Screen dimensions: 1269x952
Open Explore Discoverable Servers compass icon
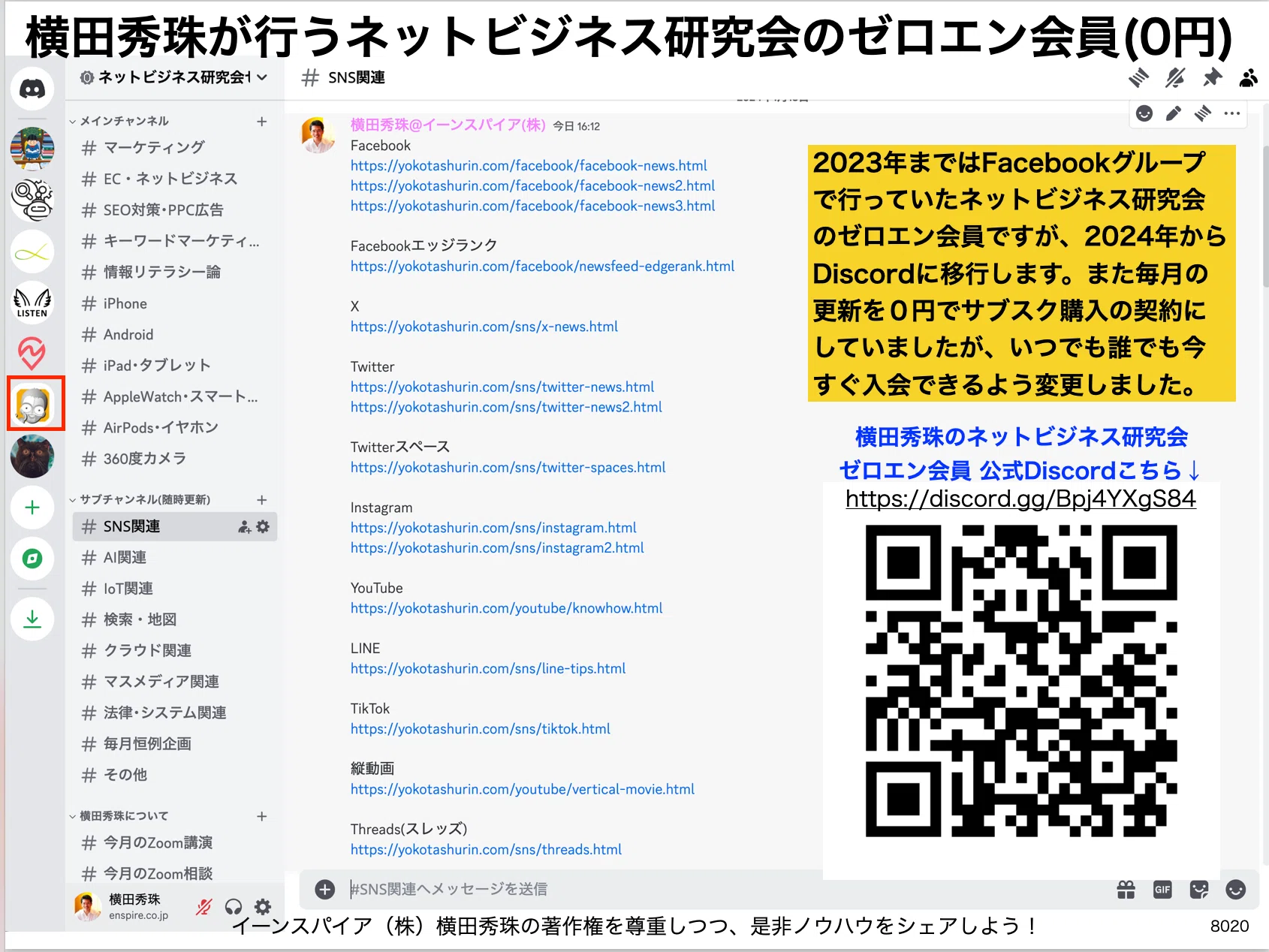click(32, 558)
